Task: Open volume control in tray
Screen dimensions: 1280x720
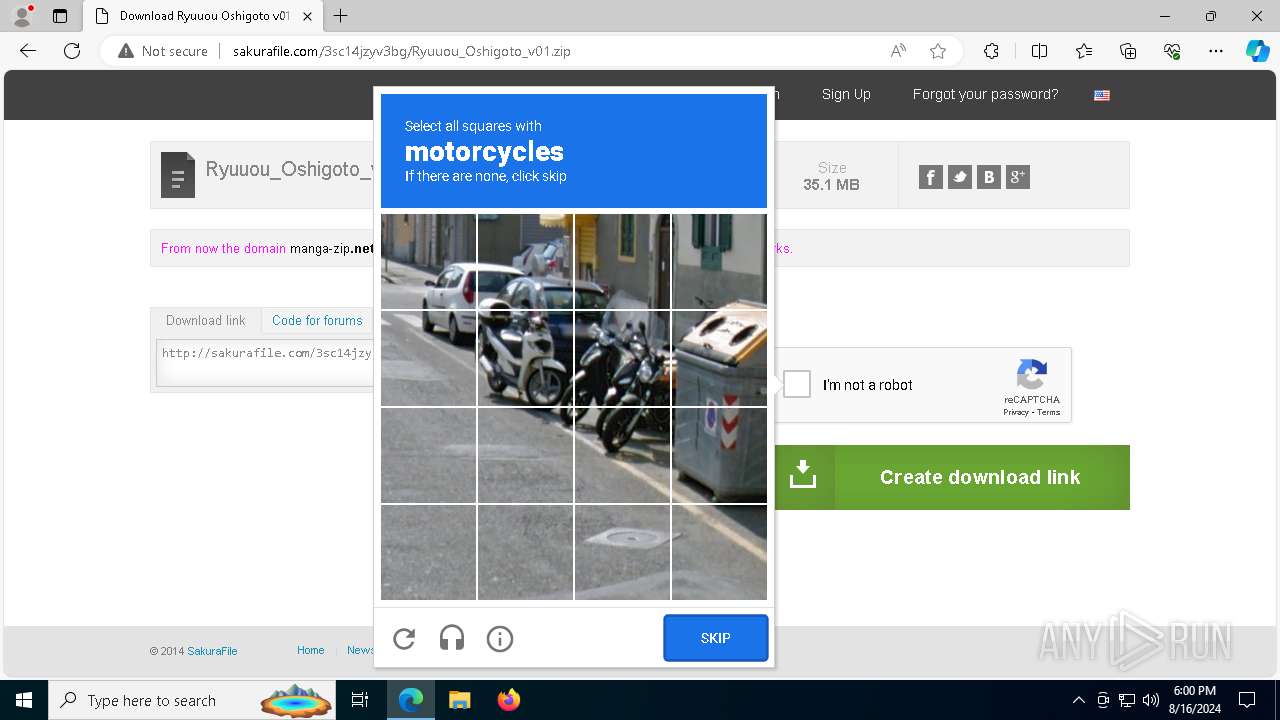Action: click(1151, 700)
